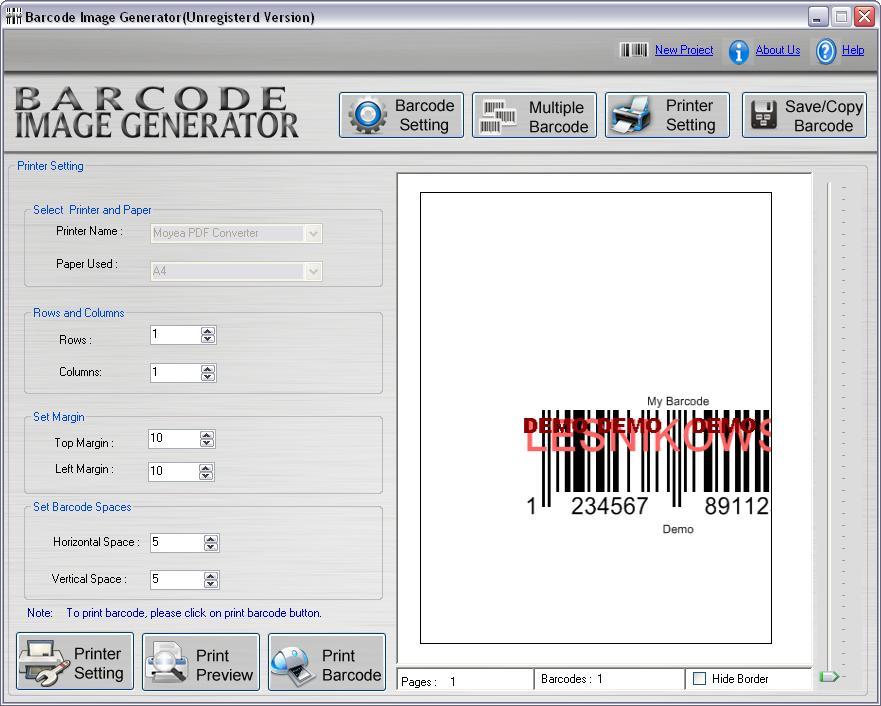The width and height of the screenshot is (881, 706).
Task: Click the Help question mark icon
Action: coord(825,50)
